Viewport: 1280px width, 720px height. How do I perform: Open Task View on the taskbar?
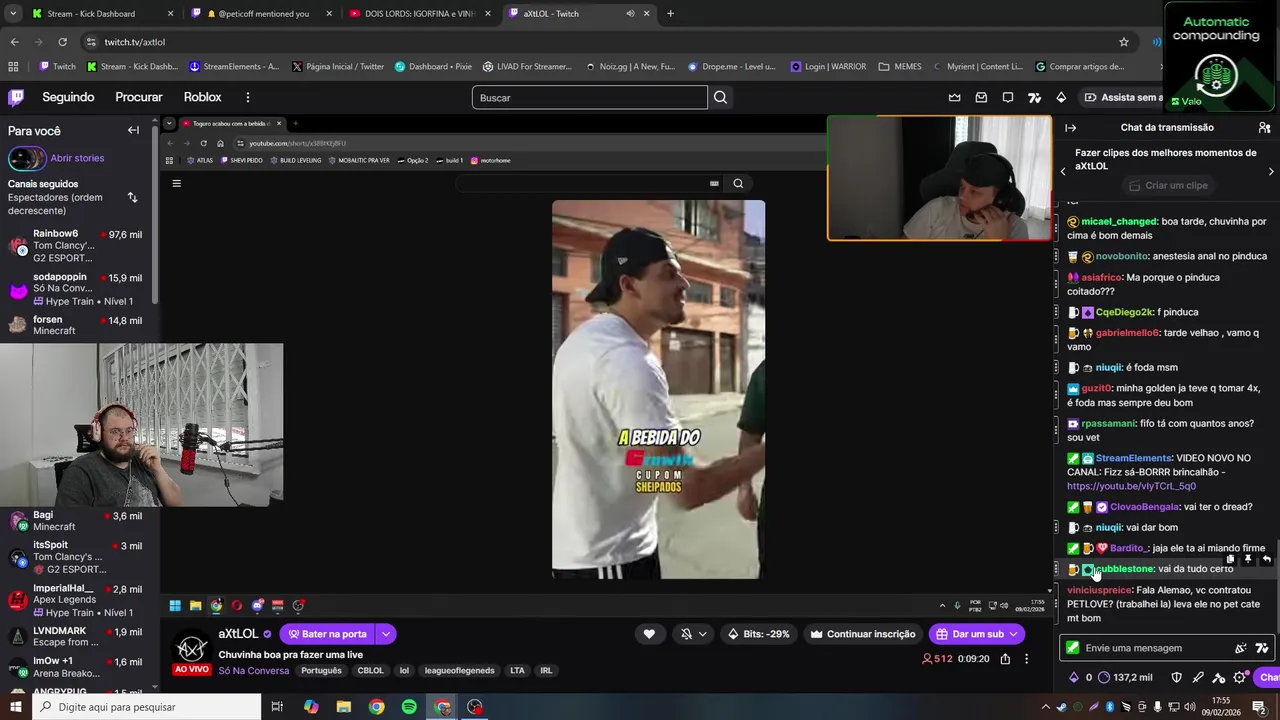pos(277,707)
